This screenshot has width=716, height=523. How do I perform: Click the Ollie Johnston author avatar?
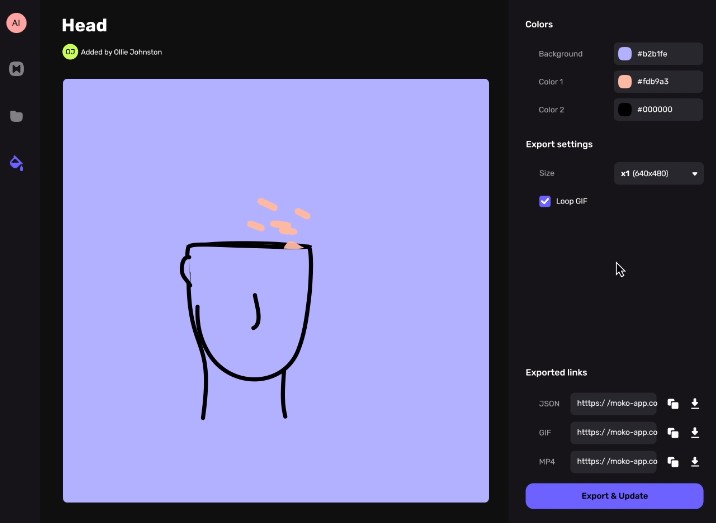coord(70,51)
